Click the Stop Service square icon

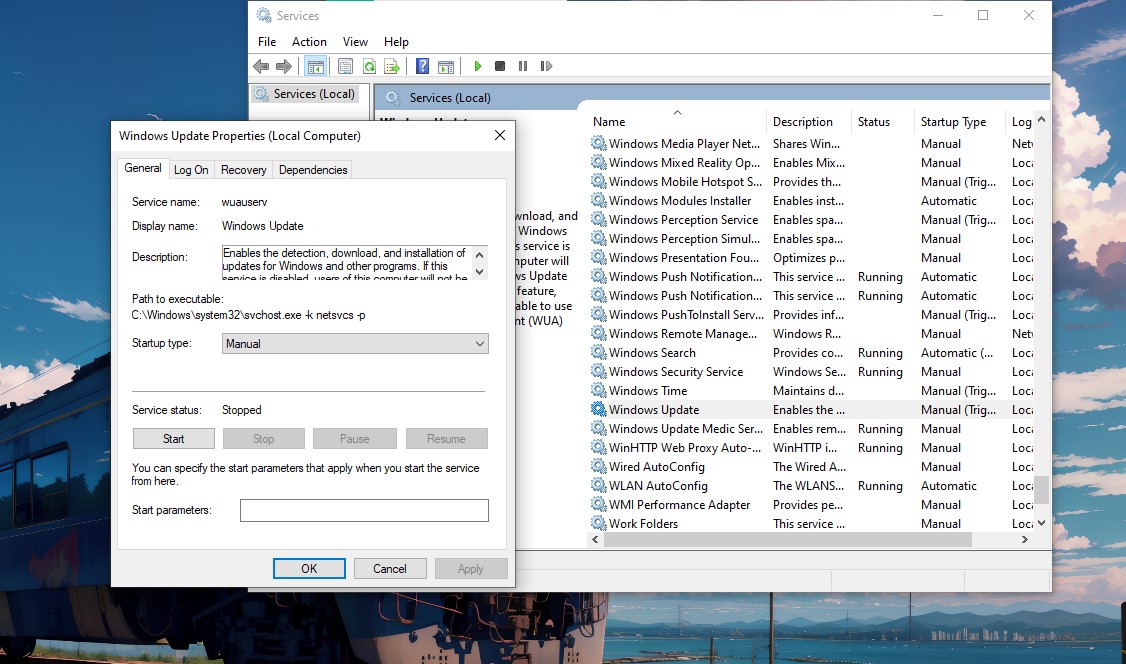click(x=500, y=66)
